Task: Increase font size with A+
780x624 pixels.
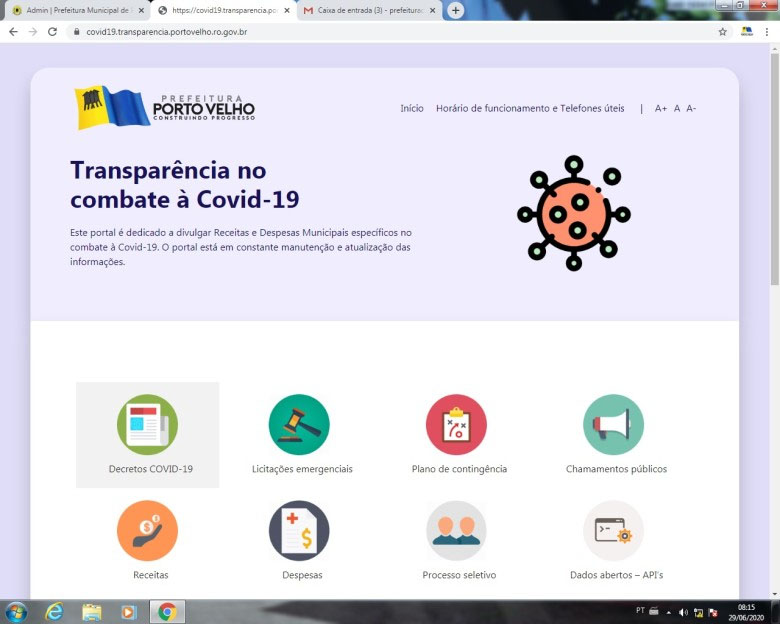Action: pos(661,108)
